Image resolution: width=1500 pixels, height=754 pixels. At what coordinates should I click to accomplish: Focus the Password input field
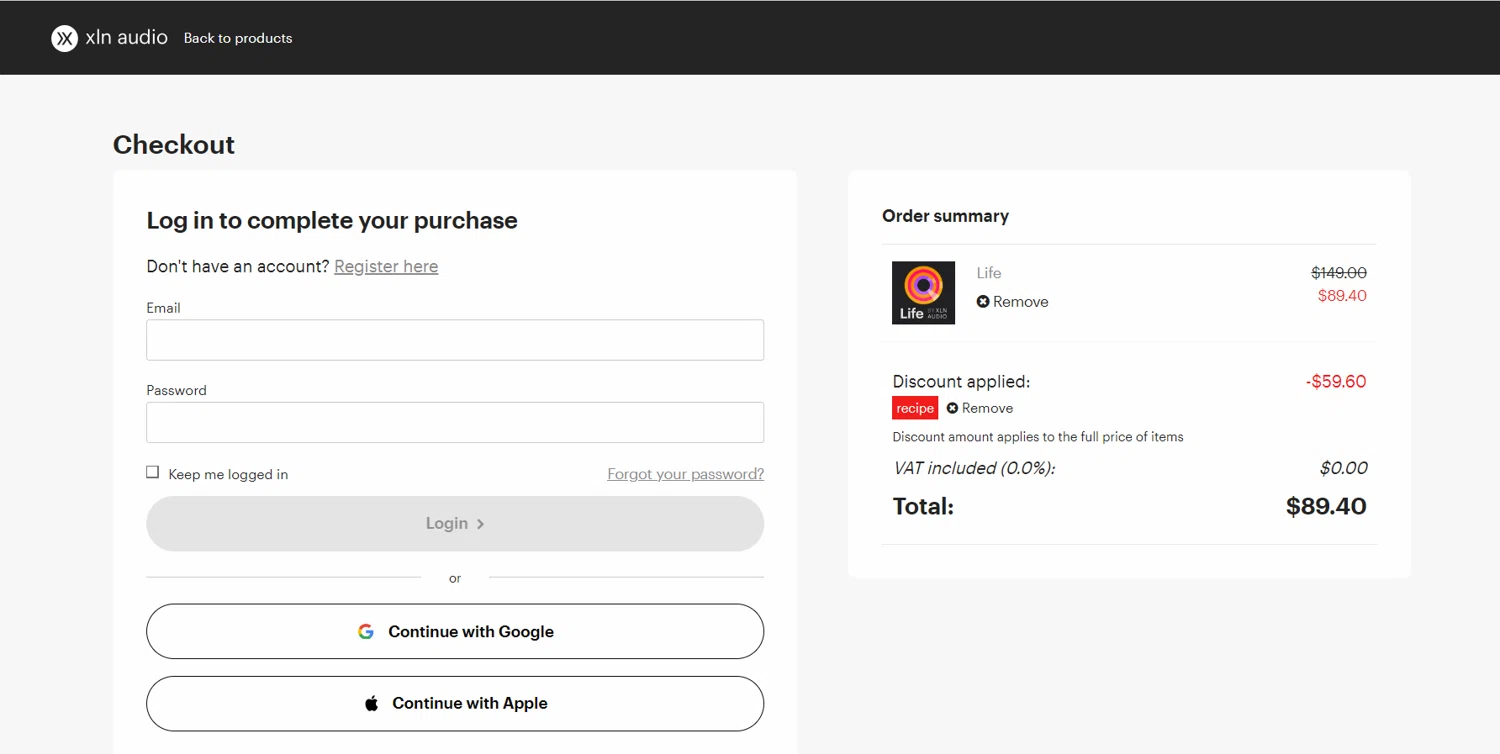point(455,422)
